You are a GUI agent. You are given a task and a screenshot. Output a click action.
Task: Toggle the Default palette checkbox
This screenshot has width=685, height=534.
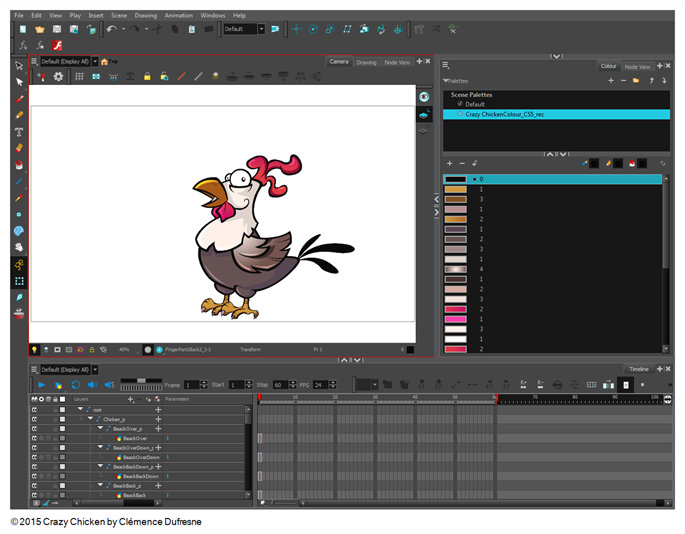(x=460, y=104)
